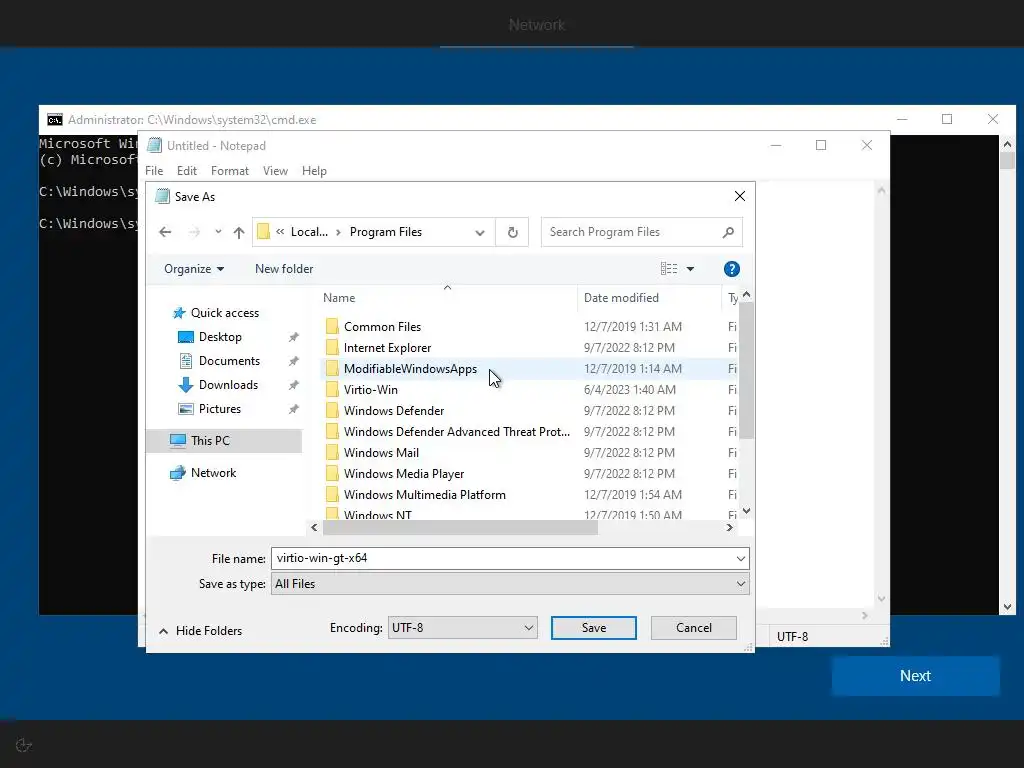This screenshot has width=1024, height=768.
Task: Open Notepad Format menu
Action: 230,171
